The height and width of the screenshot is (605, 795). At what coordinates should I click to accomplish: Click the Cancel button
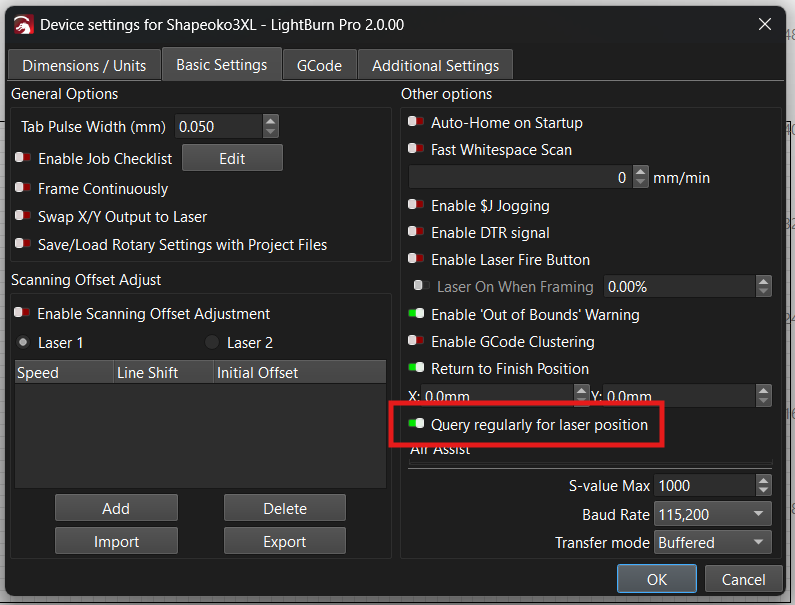743,579
